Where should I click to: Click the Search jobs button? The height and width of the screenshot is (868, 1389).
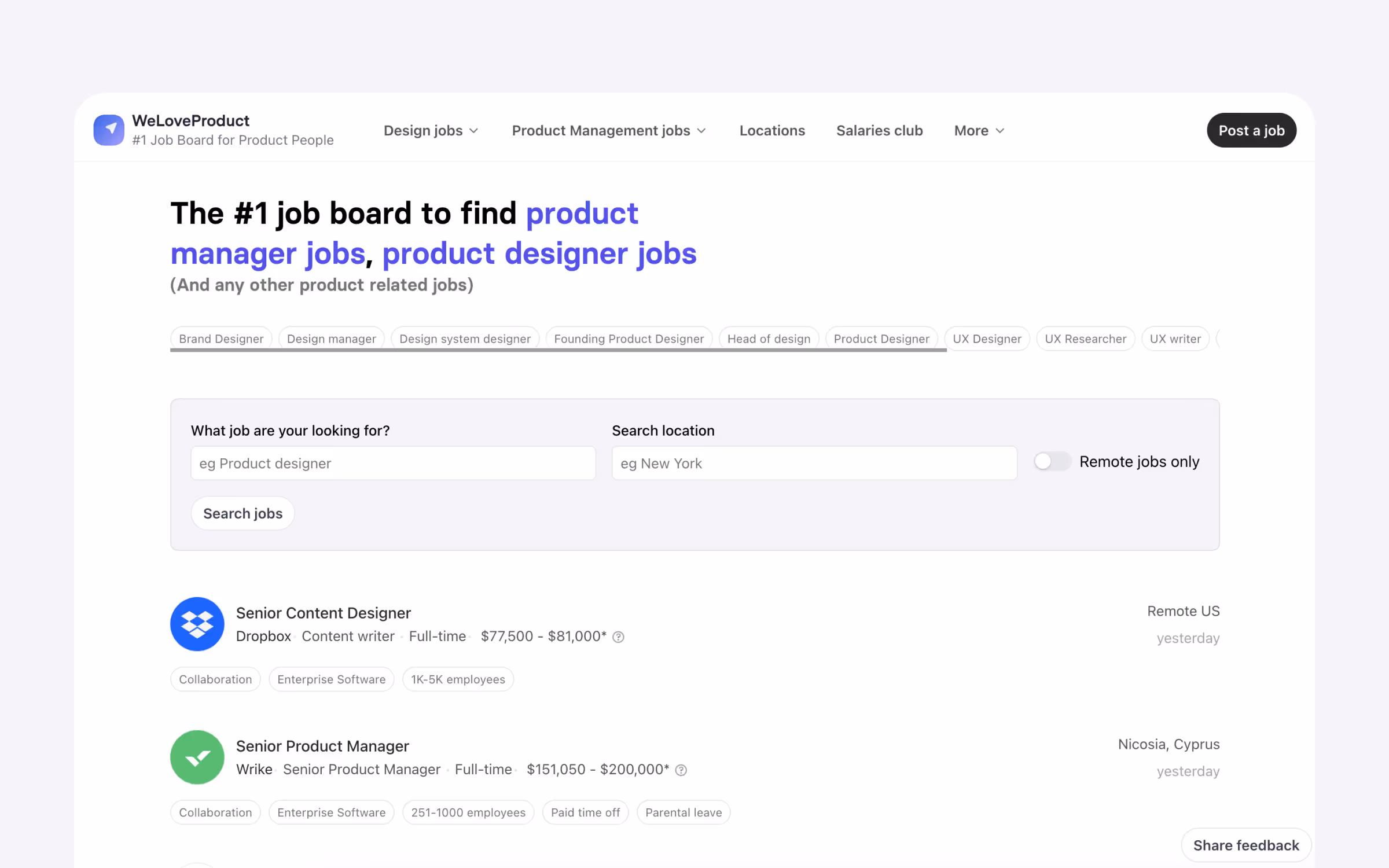242,513
